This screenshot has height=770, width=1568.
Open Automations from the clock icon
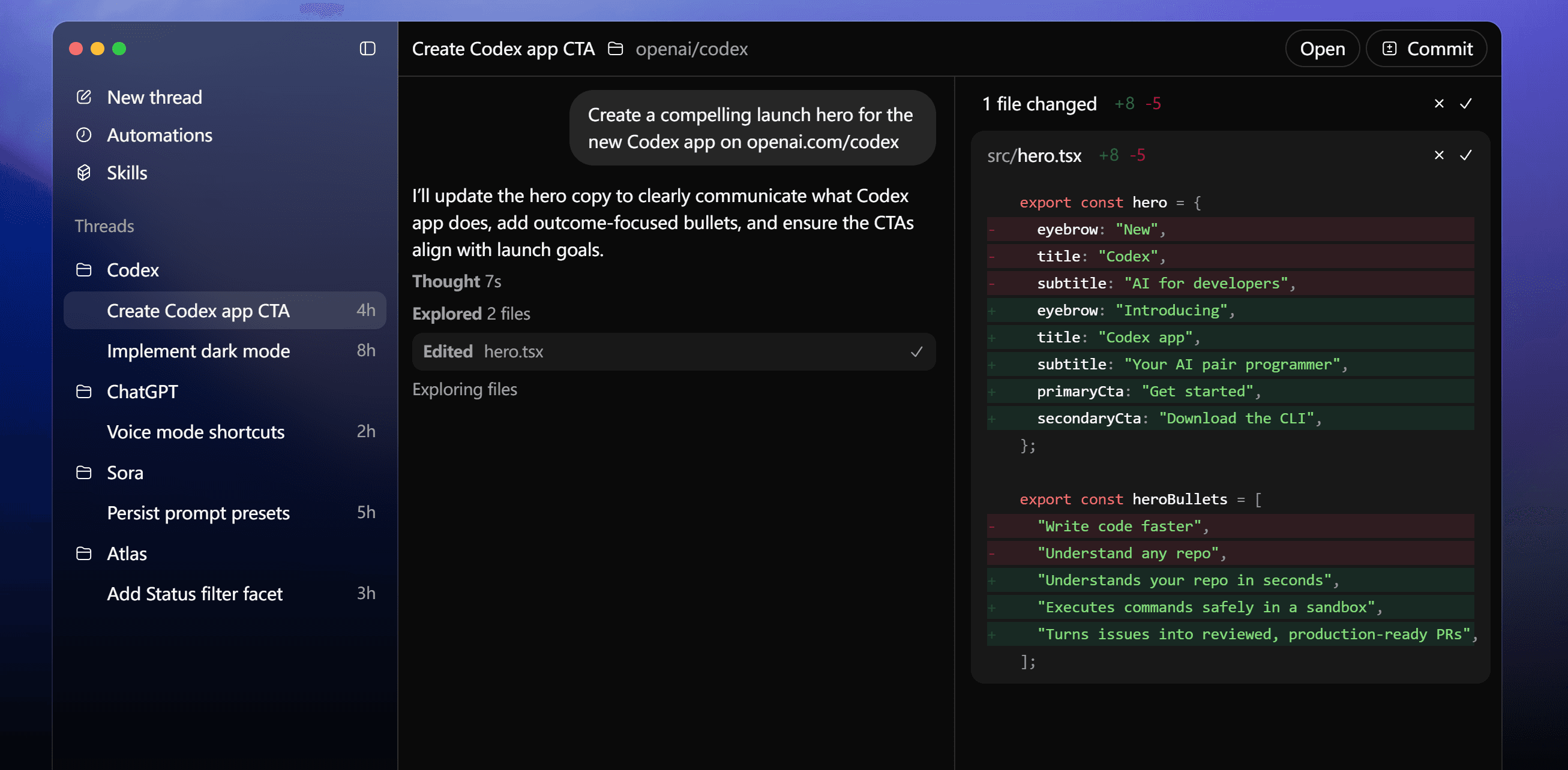pos(84,135)
